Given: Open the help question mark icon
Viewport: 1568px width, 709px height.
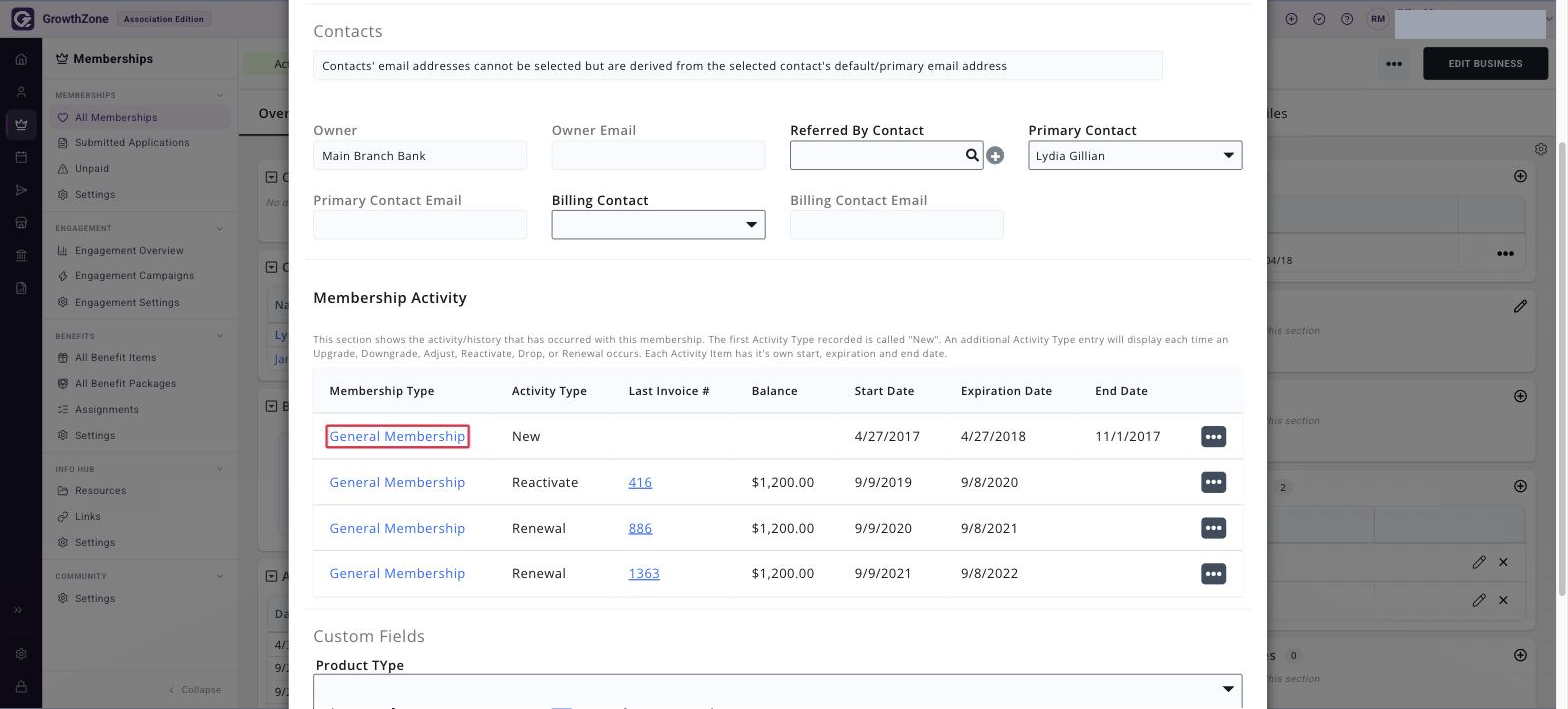Looking at the screenshot, I should tap(1347, 19).
